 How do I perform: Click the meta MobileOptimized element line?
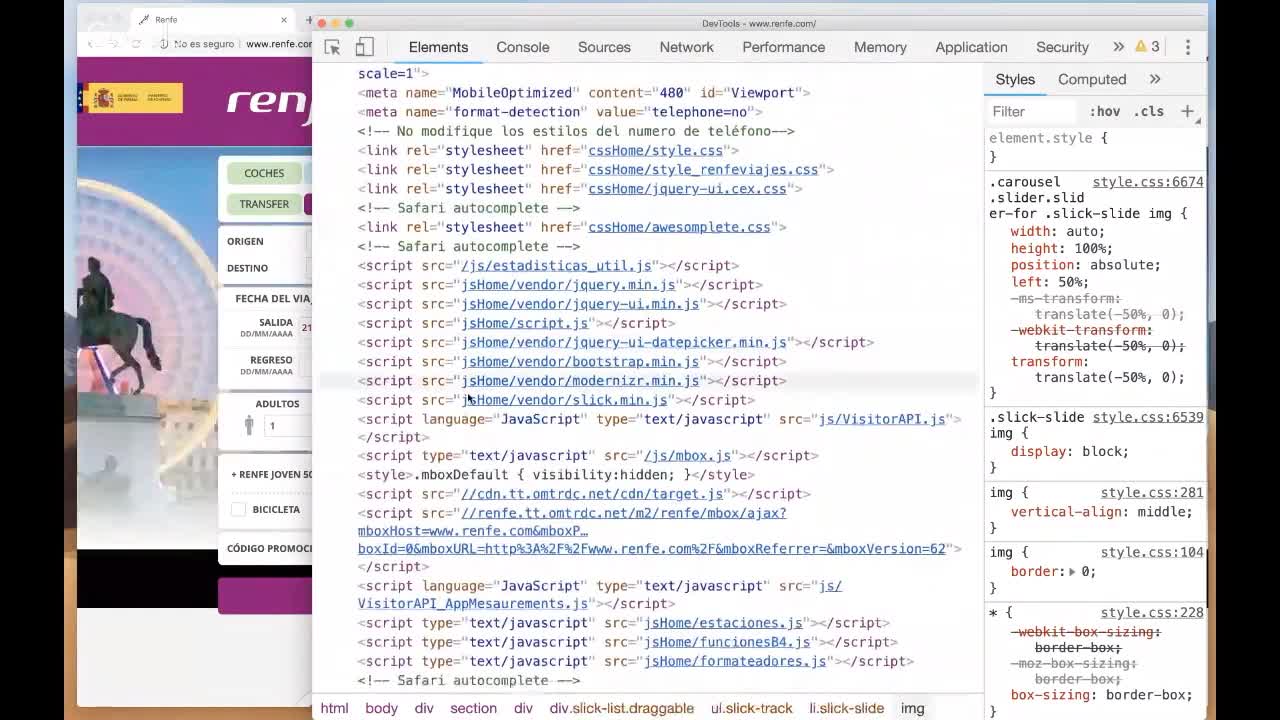click(x=584, y=92)
